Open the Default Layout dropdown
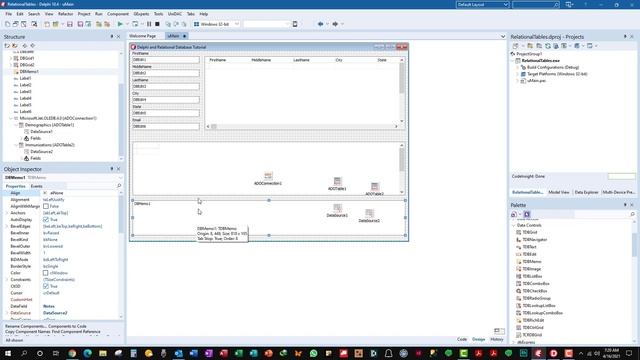 [506, 4]
